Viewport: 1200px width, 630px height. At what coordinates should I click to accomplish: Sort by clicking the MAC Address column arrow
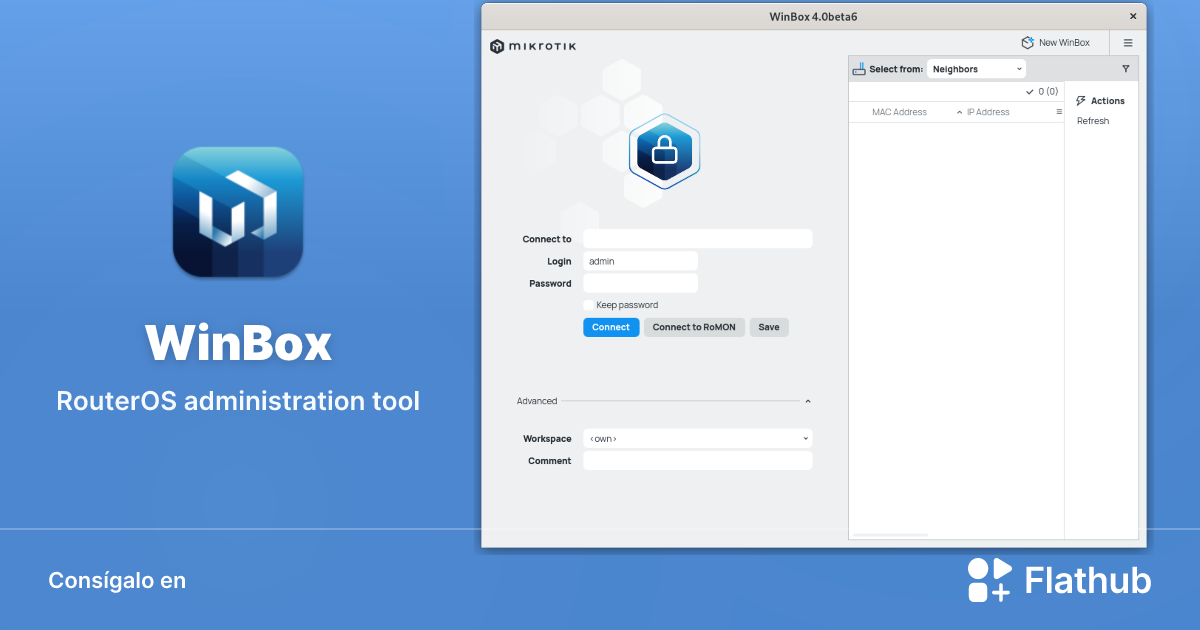click(960, 111)
